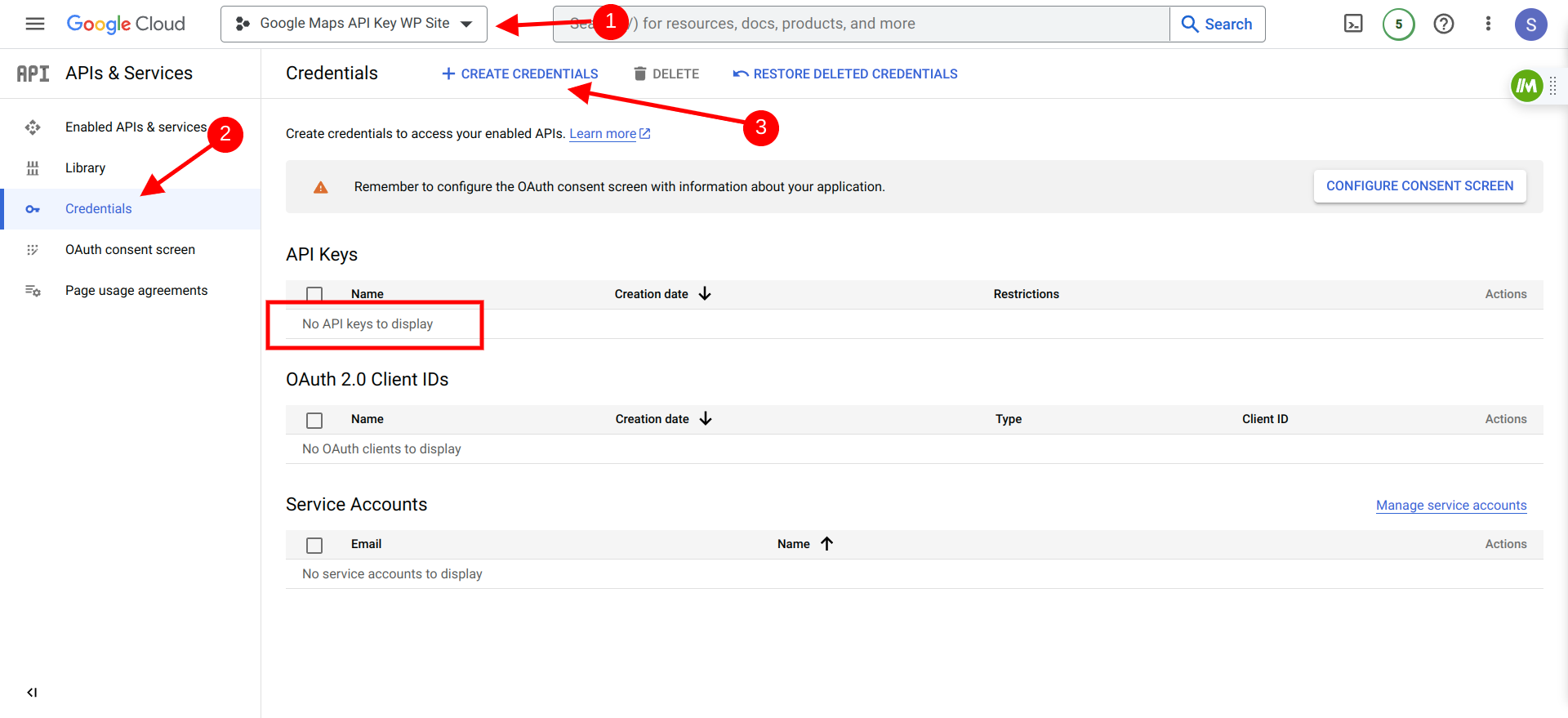Collapse the left sidebar panel
Image resolution: width=1568 pixels, height=718 pixels.
click(x=32, y=693)
